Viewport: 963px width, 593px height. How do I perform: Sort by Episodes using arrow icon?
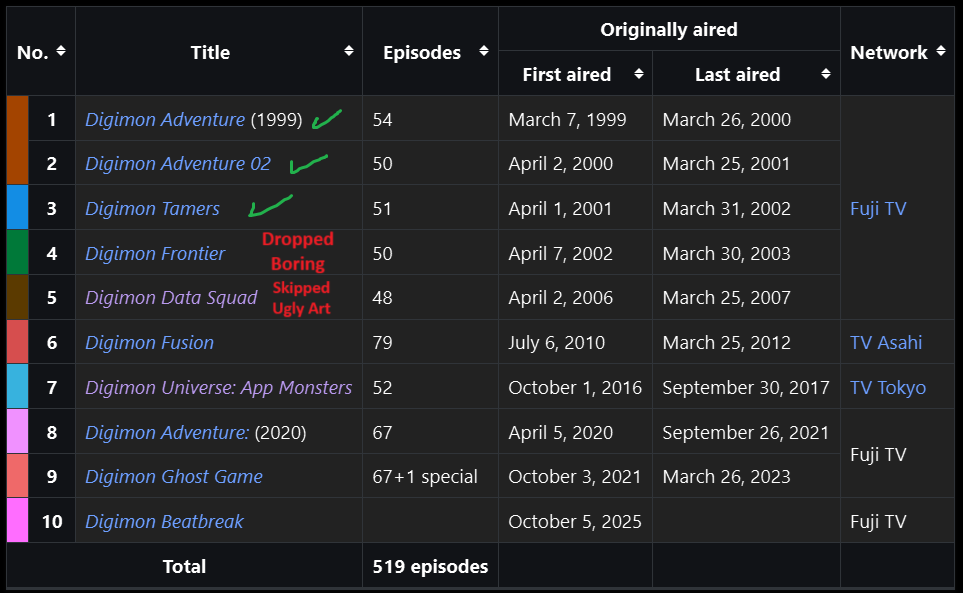[484, 52]
